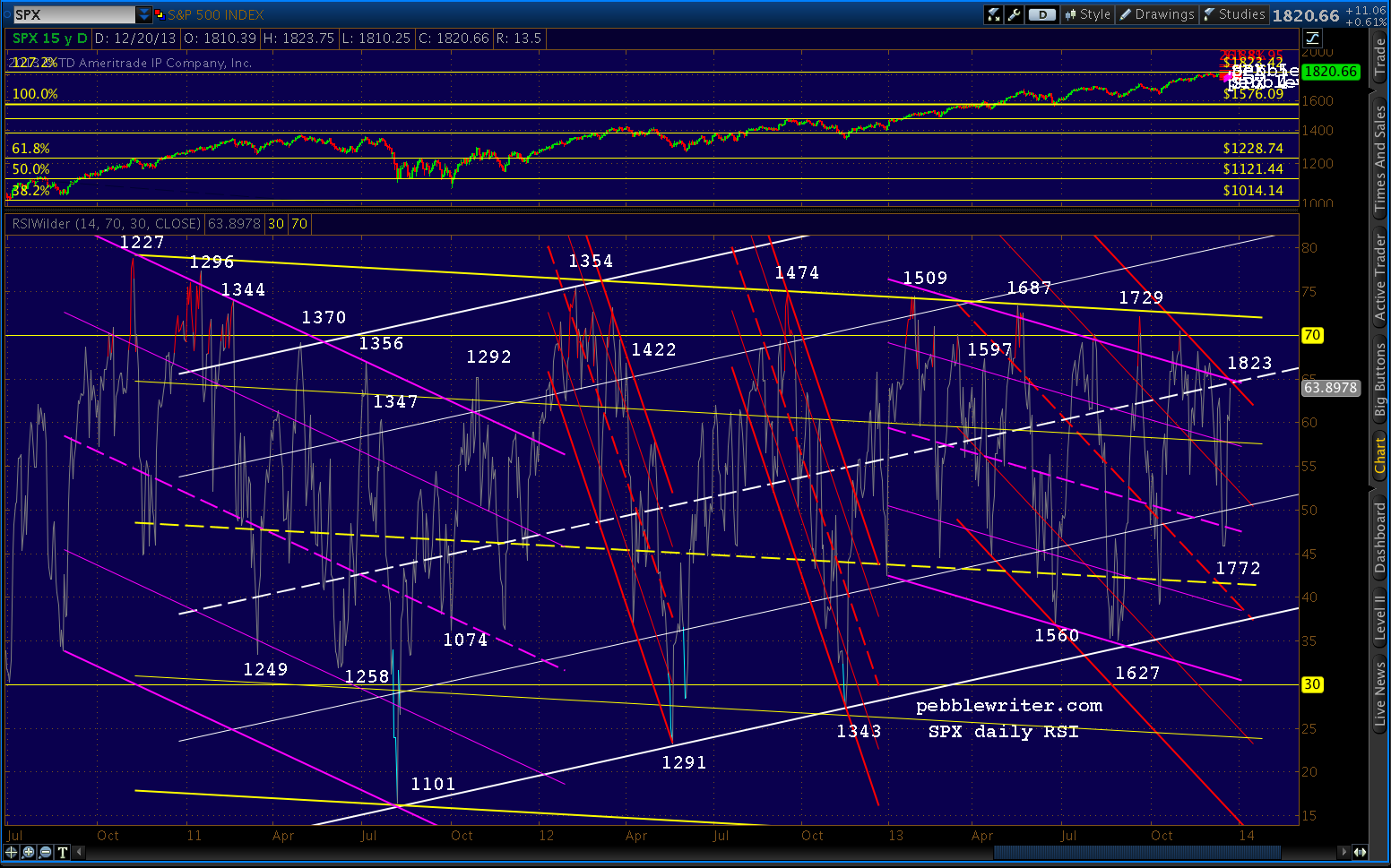Image resolution: width=1391 pixels, height=868 pixels.
Task: Click the 1729 peak annotation
Action: click(1141, 297)
